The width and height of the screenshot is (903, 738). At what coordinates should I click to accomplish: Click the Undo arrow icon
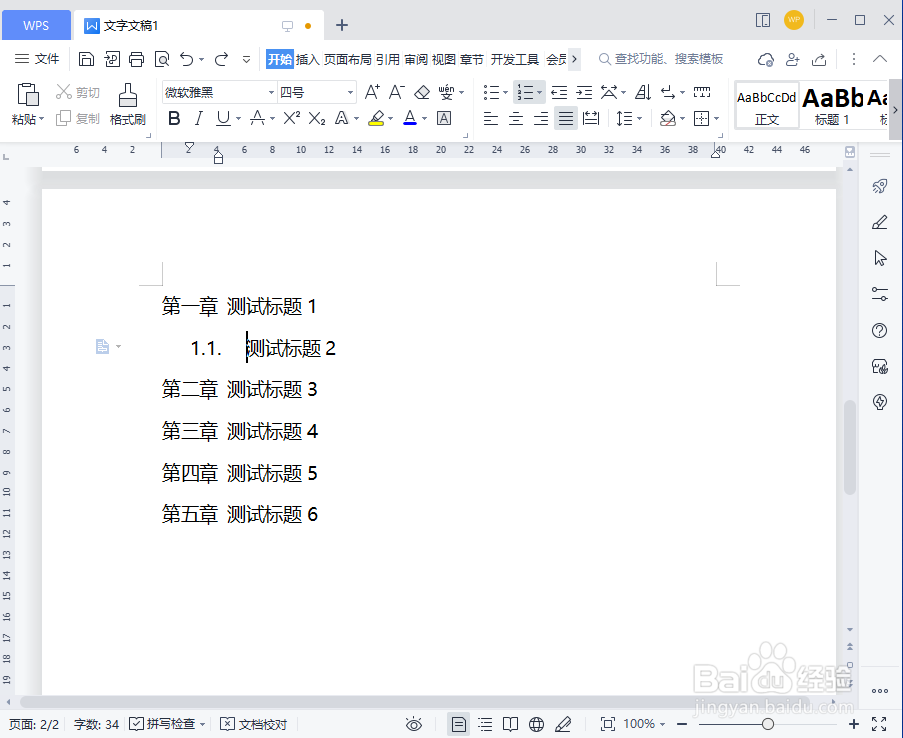187,59
